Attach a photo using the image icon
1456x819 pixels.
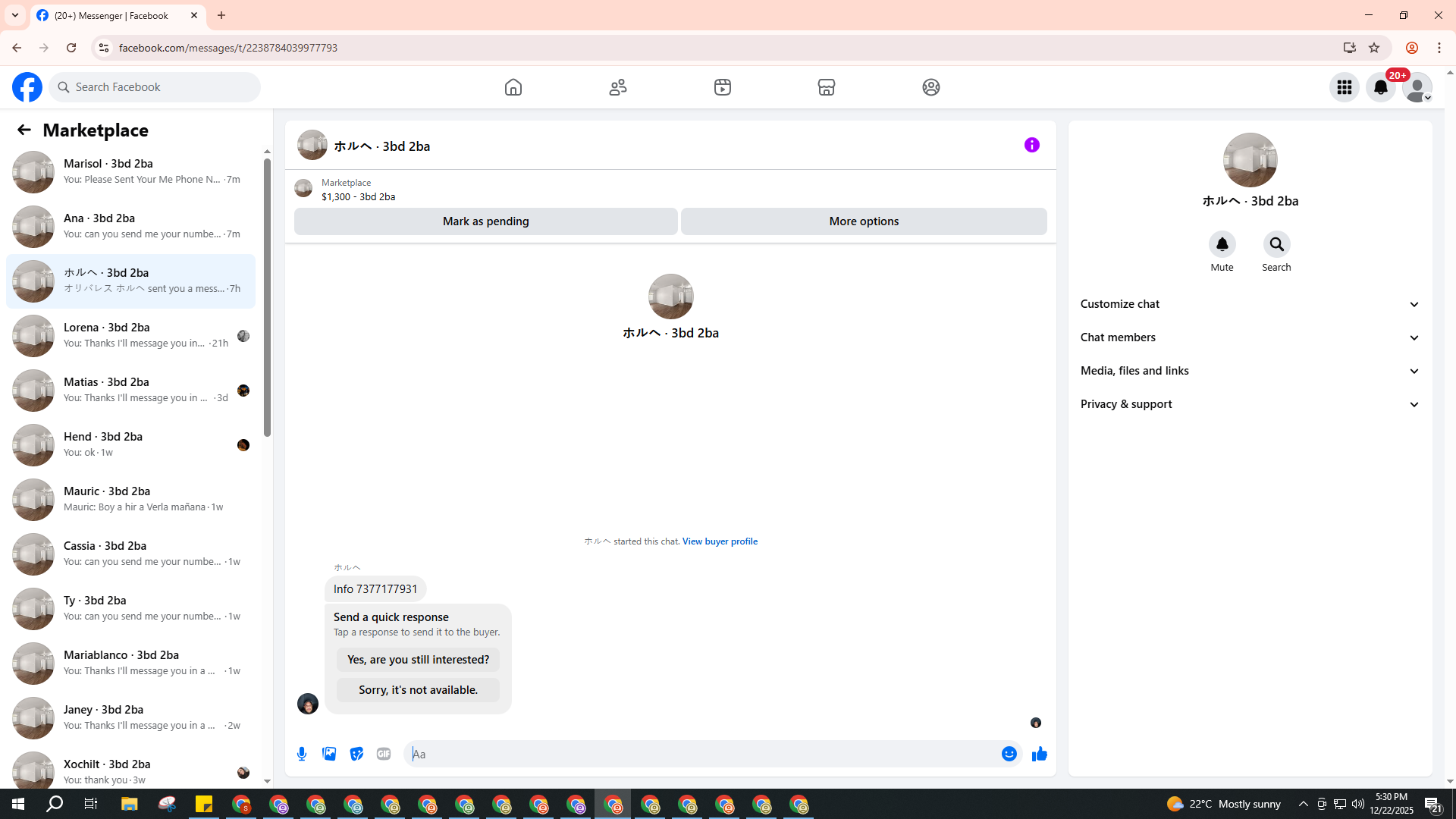[329, 754]
